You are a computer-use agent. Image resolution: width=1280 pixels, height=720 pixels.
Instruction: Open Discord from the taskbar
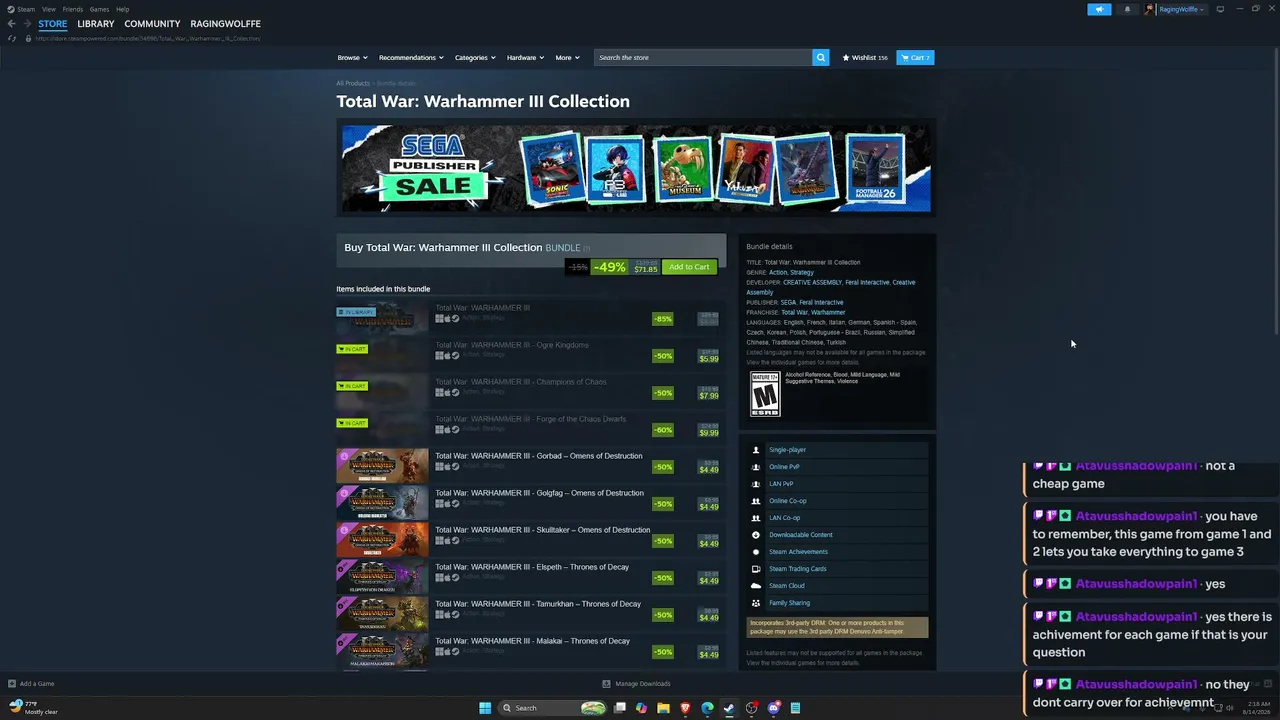[774, 708]
